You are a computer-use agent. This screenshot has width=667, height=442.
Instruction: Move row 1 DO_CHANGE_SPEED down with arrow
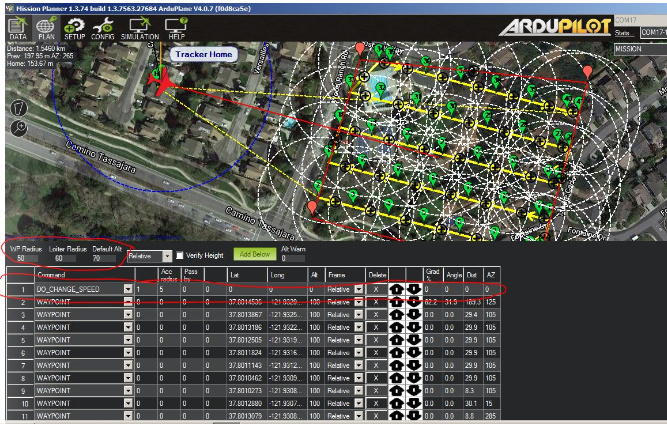(x=414, y=289)
